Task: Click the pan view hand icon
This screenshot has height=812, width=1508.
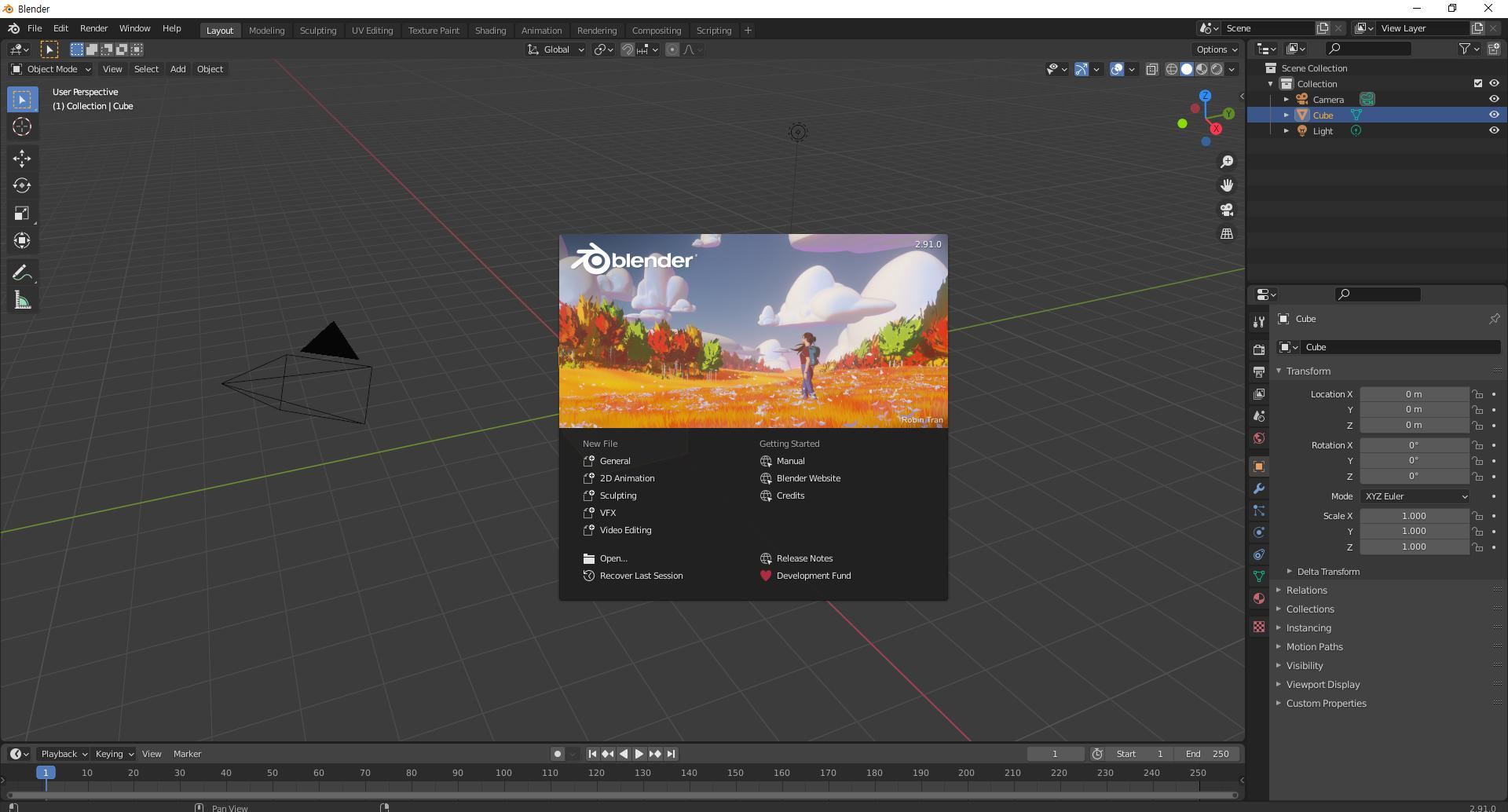Action: coord(1226,185)
